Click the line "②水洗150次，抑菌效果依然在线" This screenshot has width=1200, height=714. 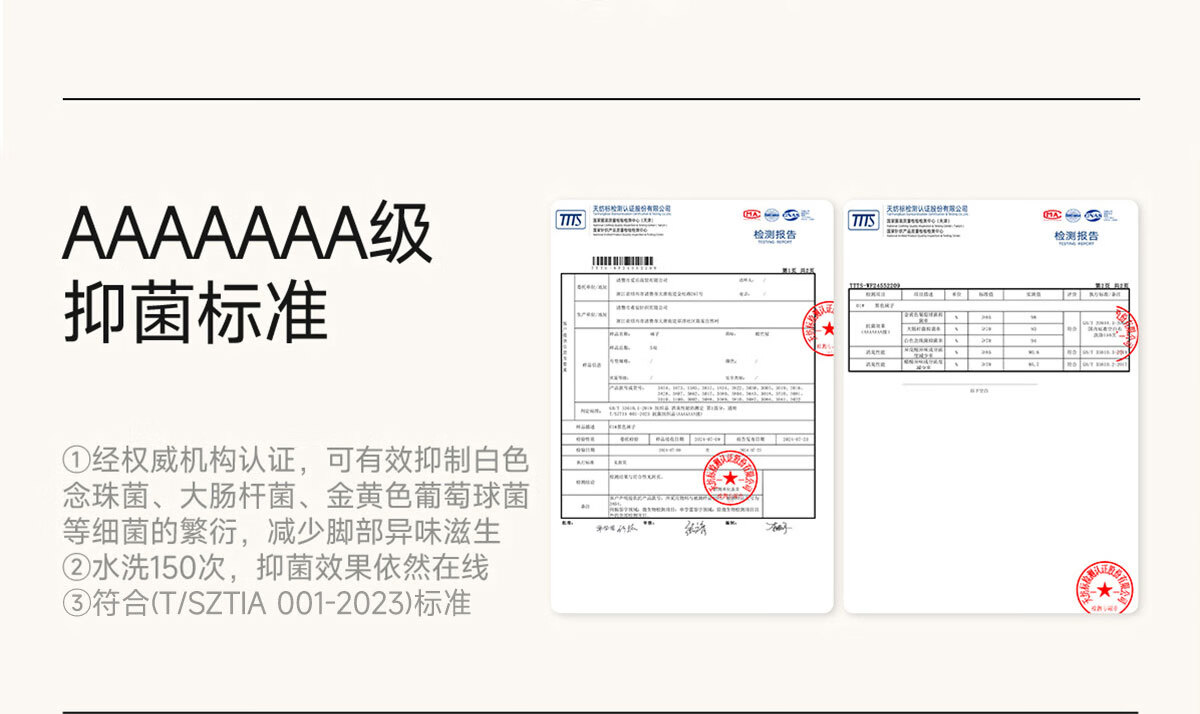tap(275, 567)
